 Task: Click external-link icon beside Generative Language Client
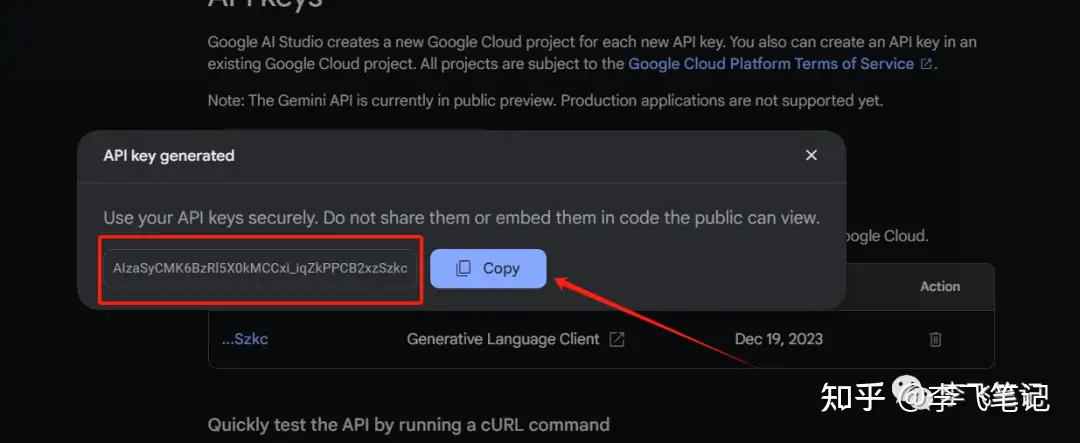(617, 339)
